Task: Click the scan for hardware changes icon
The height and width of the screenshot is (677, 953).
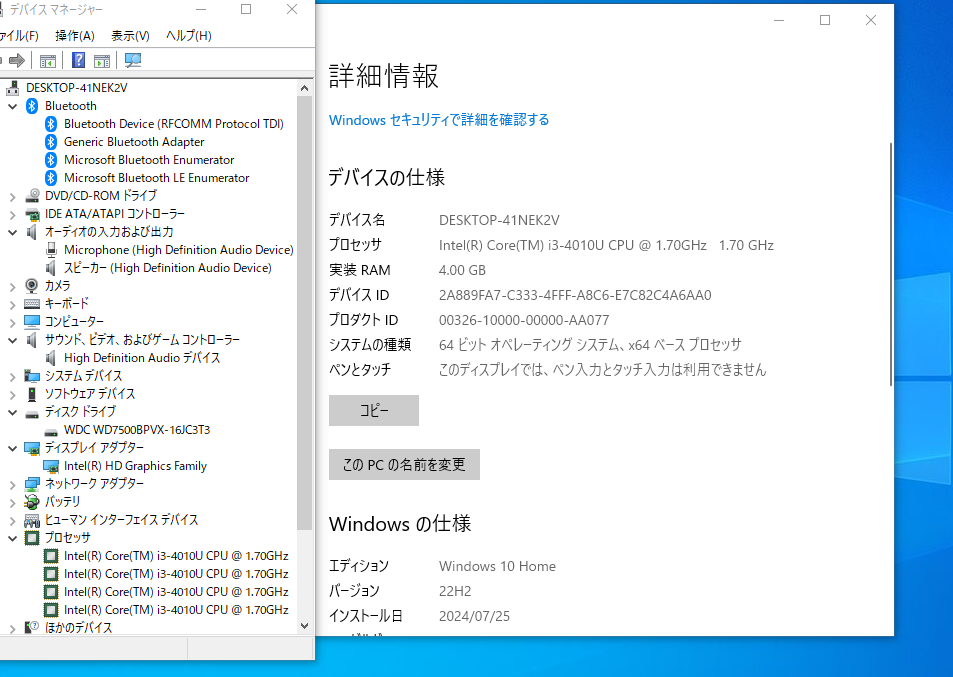Action: click(132, 60)
